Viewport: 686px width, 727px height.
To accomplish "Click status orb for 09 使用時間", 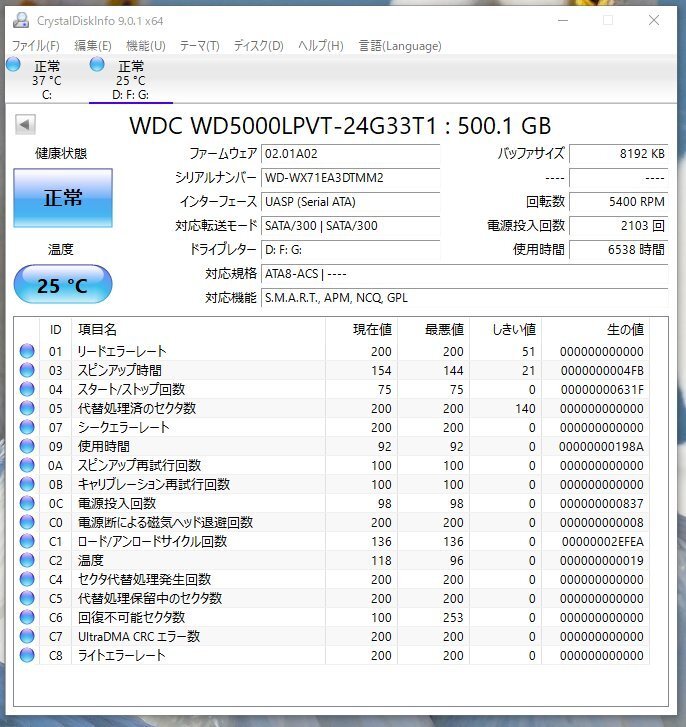I will (27, 446).
